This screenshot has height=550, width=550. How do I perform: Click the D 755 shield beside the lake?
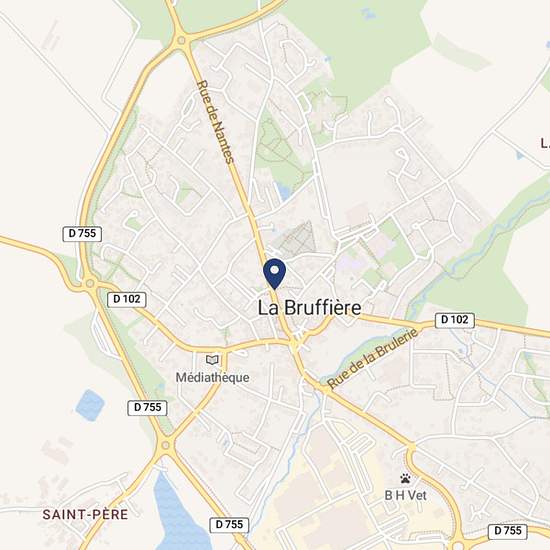click(229, 525)
